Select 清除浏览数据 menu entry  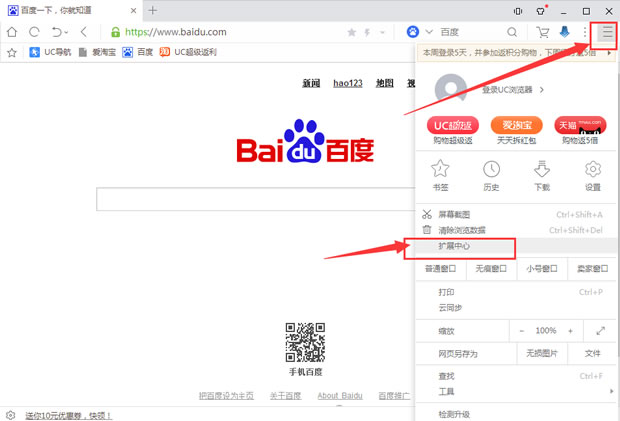point(461,229)
